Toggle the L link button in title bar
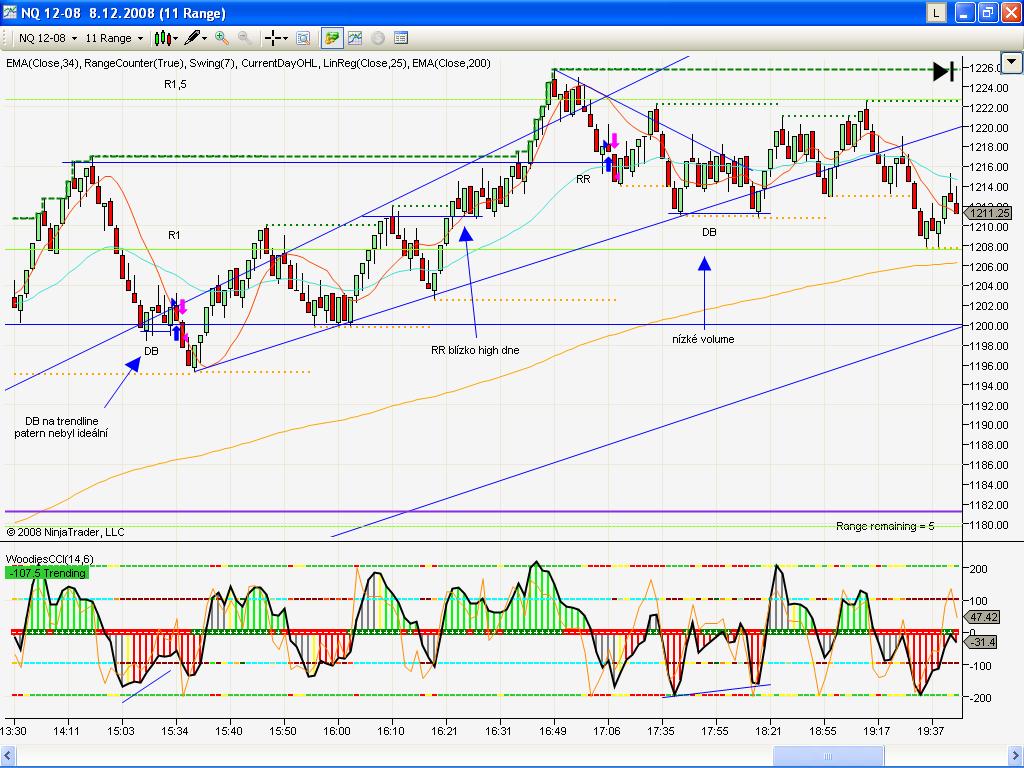Screen dimensions: 1024x768 click(x=935, y=13)
